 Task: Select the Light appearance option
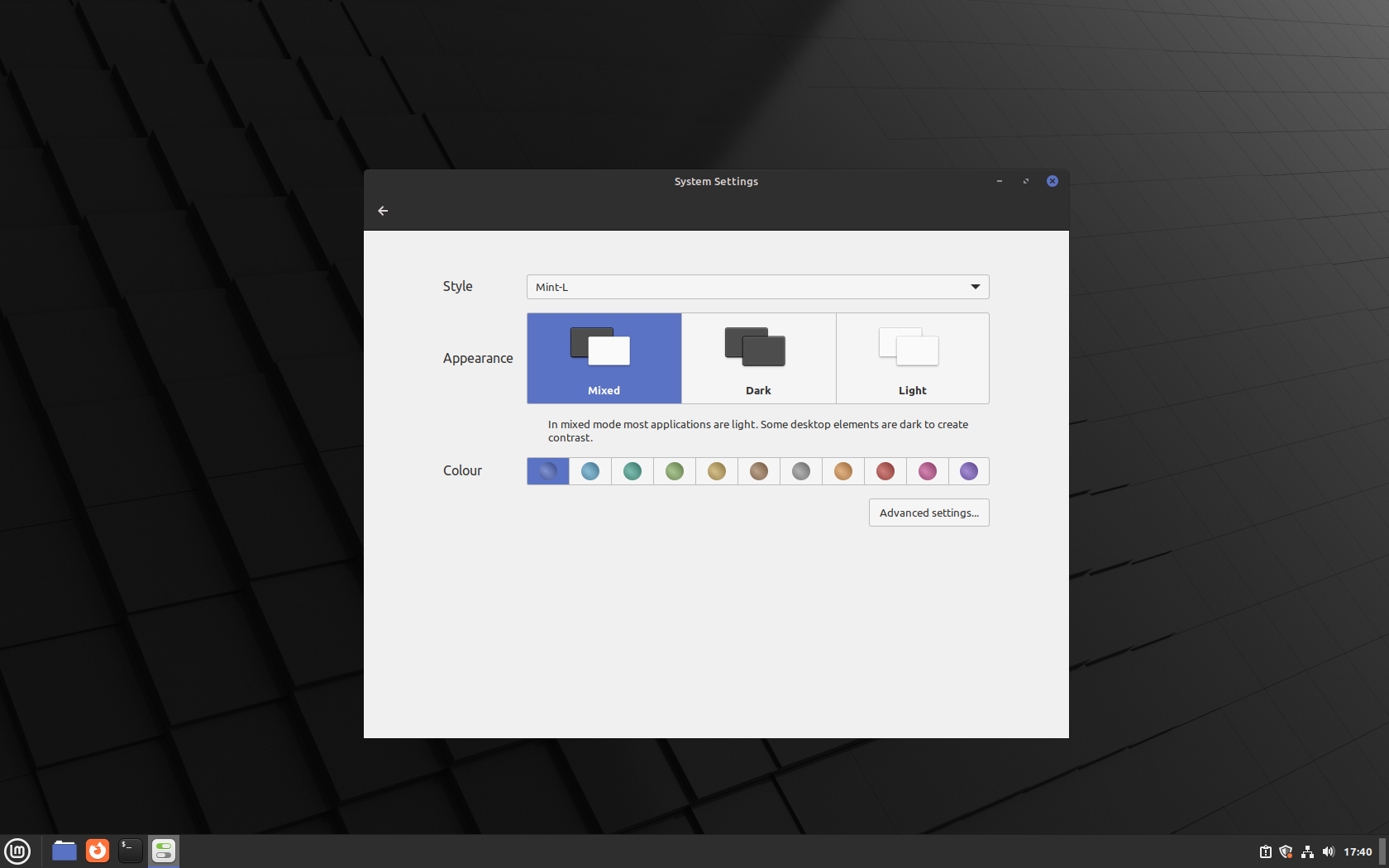pos(913,358)
